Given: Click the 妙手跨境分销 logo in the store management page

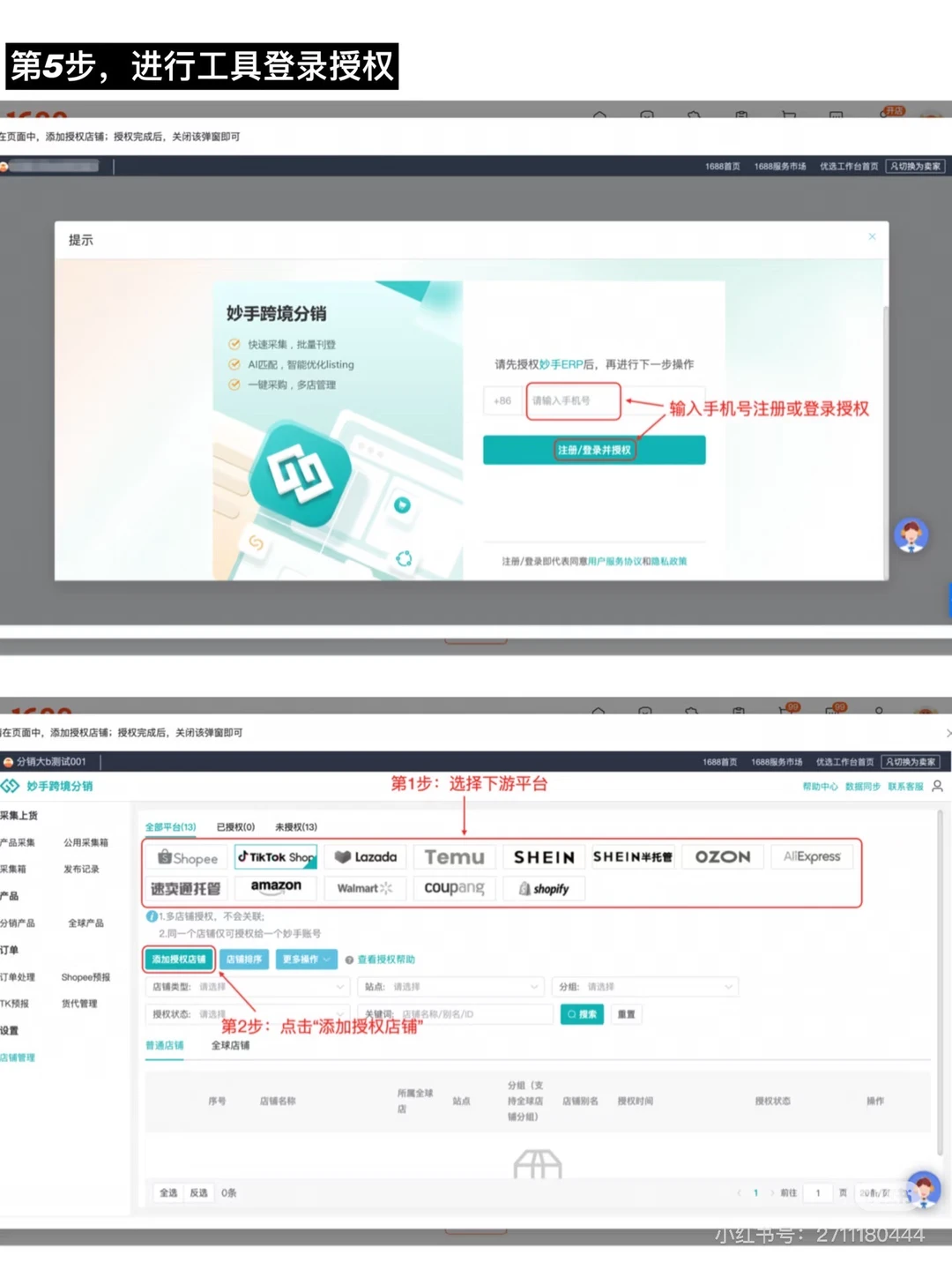Looking at the screenshot, I should (47, 786).
